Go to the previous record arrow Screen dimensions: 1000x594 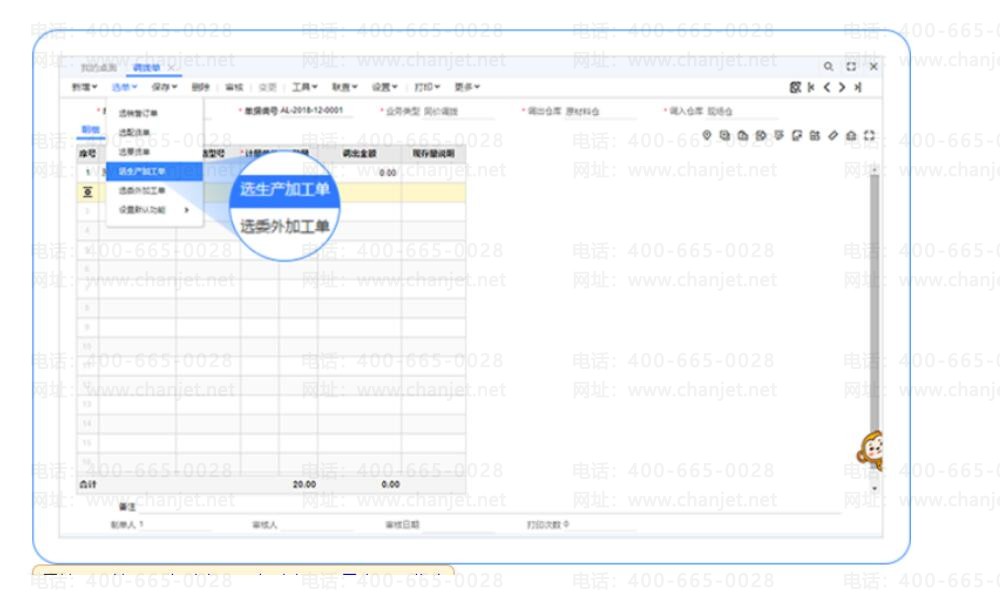point(827,87)
